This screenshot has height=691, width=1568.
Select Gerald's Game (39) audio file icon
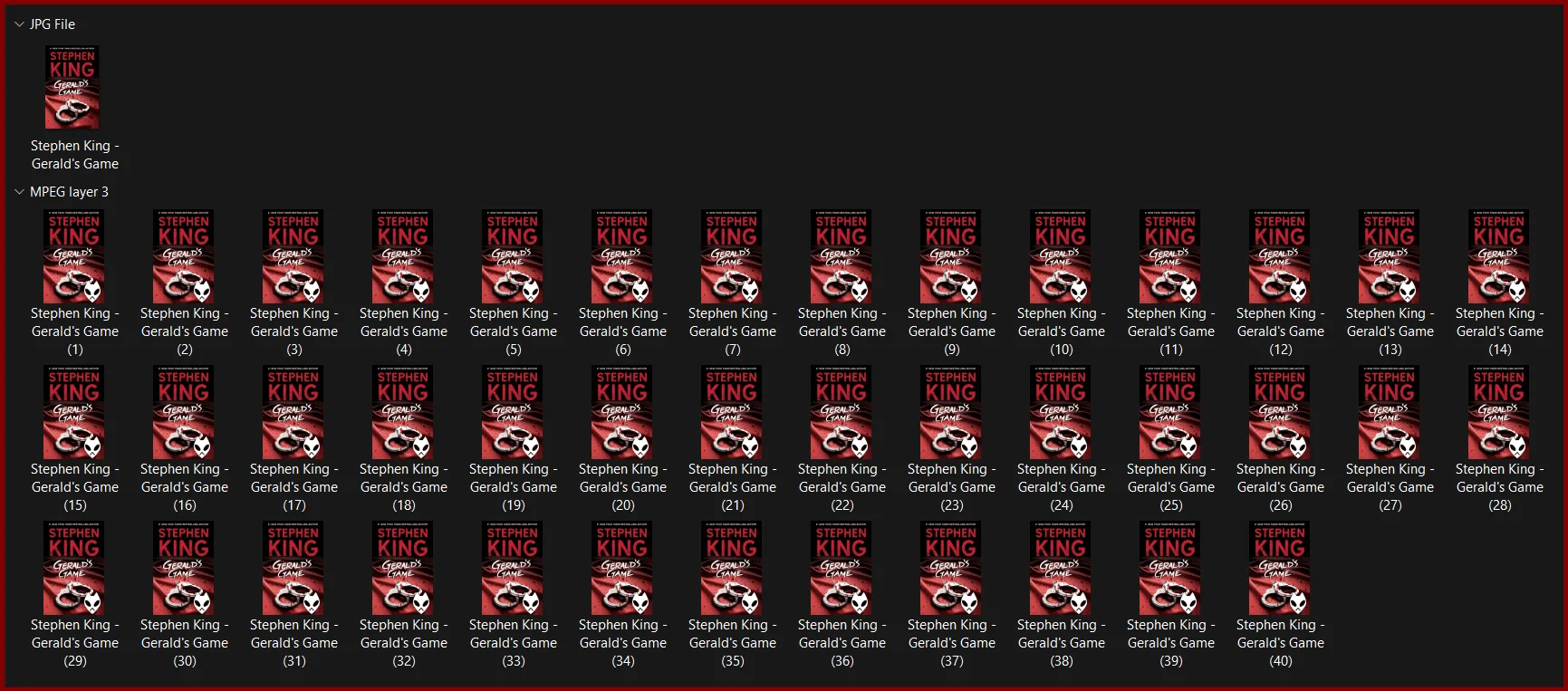[x=1170, y=568]
